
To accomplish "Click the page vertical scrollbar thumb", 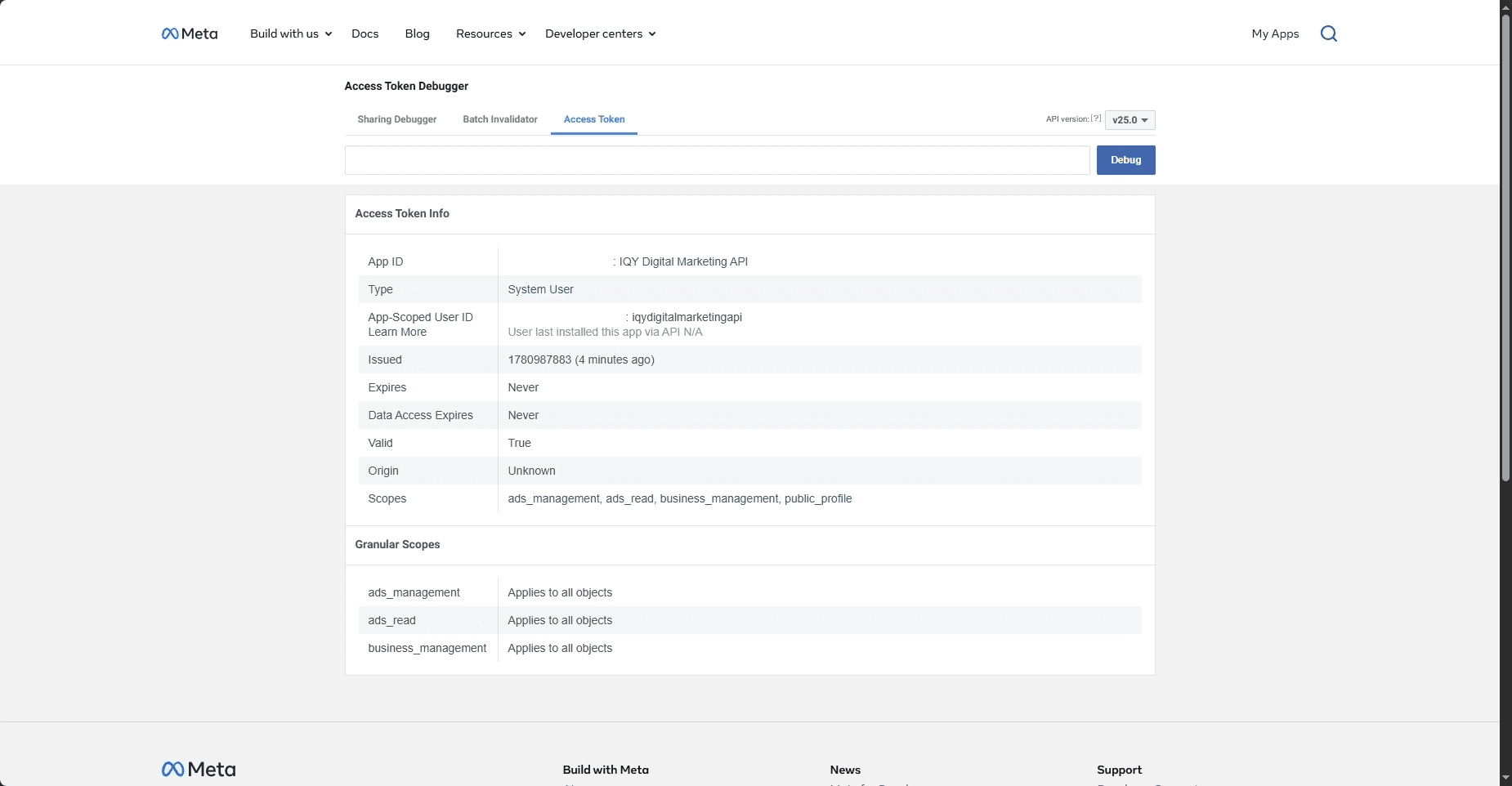I will [x=1505, y=248].
